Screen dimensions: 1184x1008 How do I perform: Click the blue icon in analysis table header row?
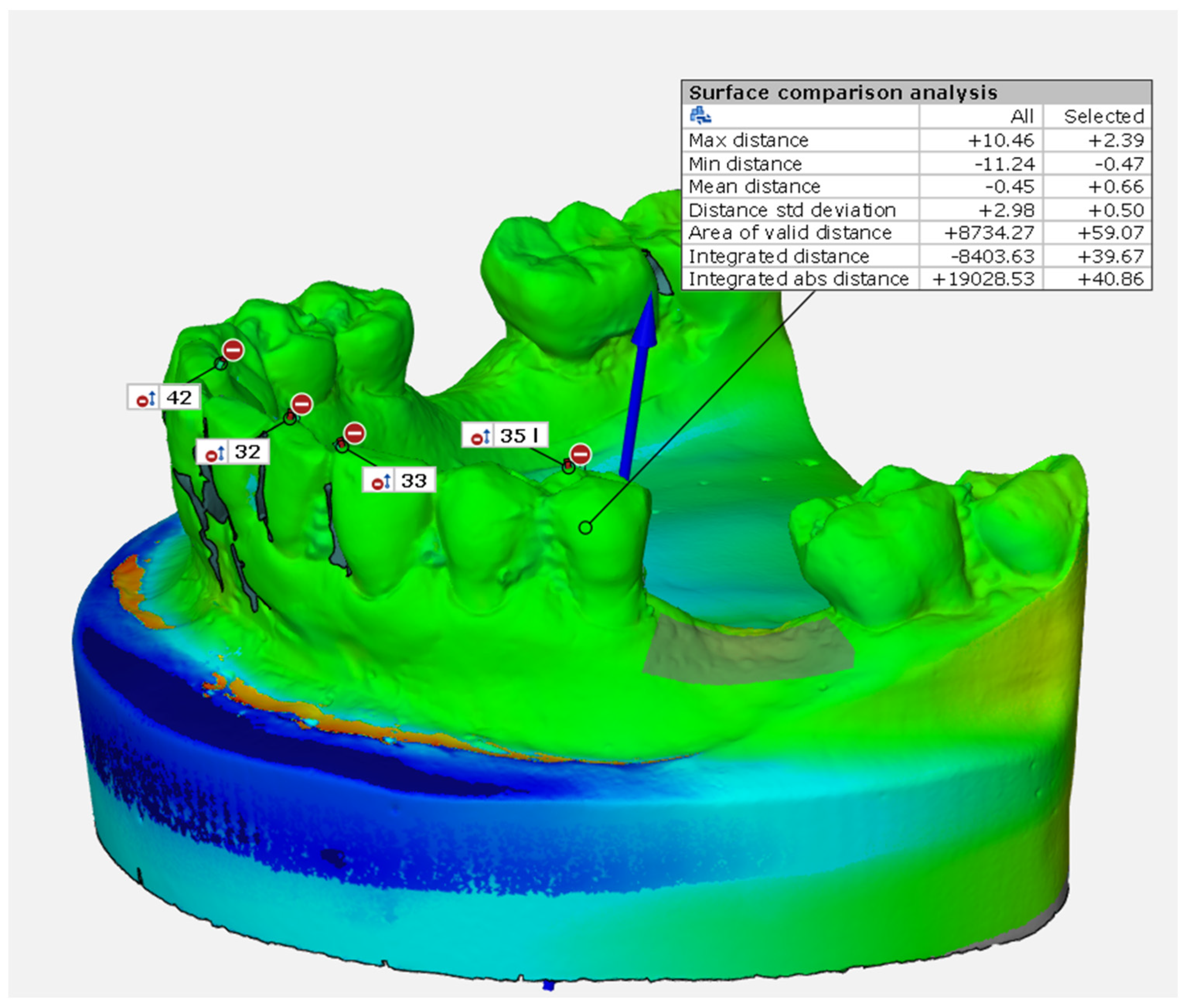point(700,116)
